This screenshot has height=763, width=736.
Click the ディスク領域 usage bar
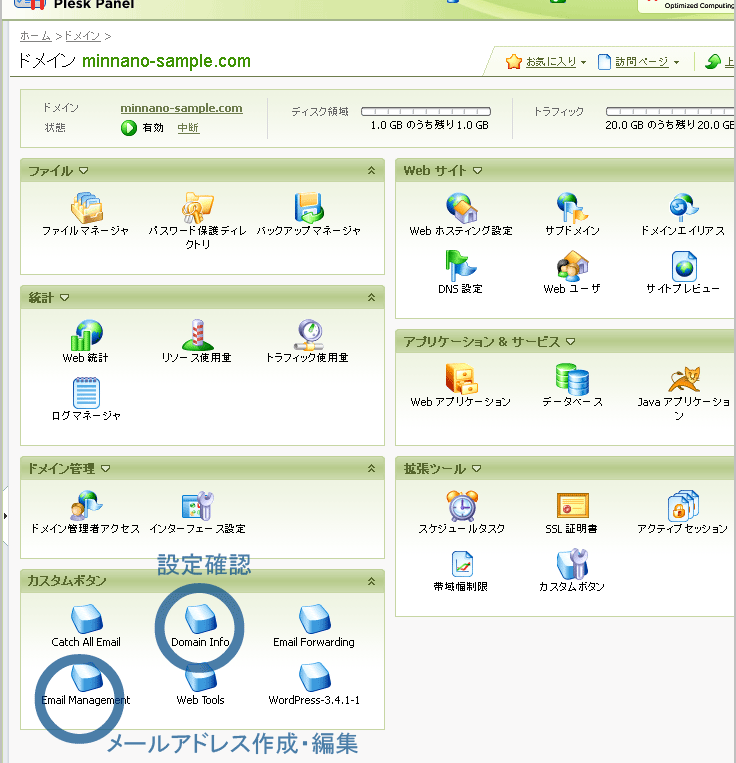(x=426, y=111)
